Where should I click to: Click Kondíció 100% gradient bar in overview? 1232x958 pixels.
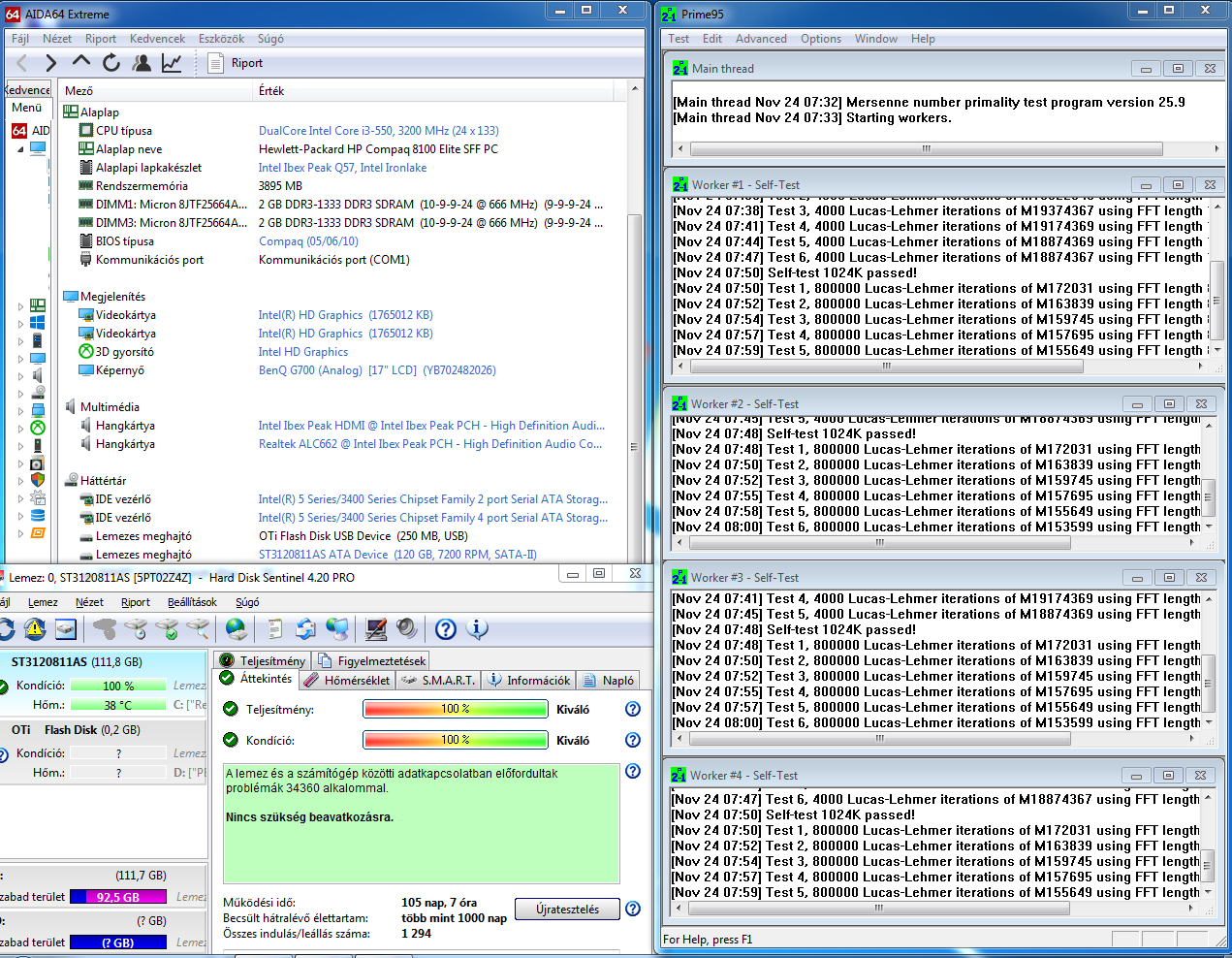(456, 740)
